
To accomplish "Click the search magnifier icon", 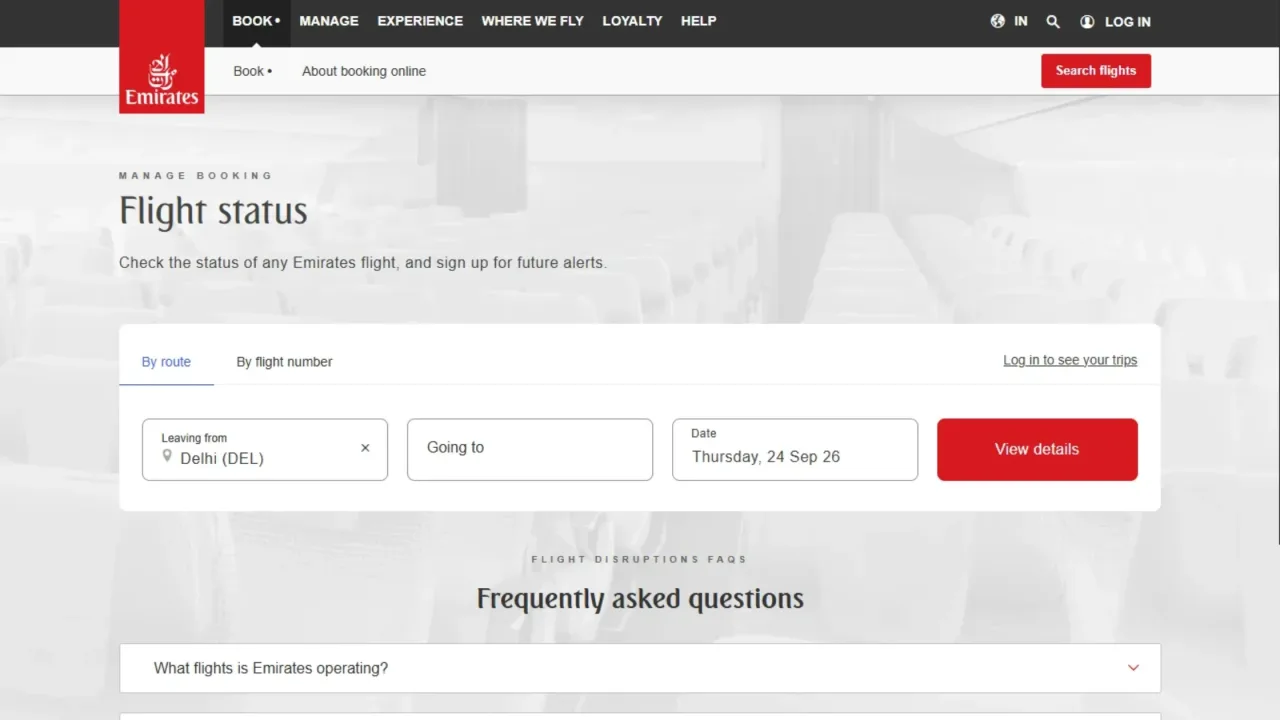I will pos(1053,21).
